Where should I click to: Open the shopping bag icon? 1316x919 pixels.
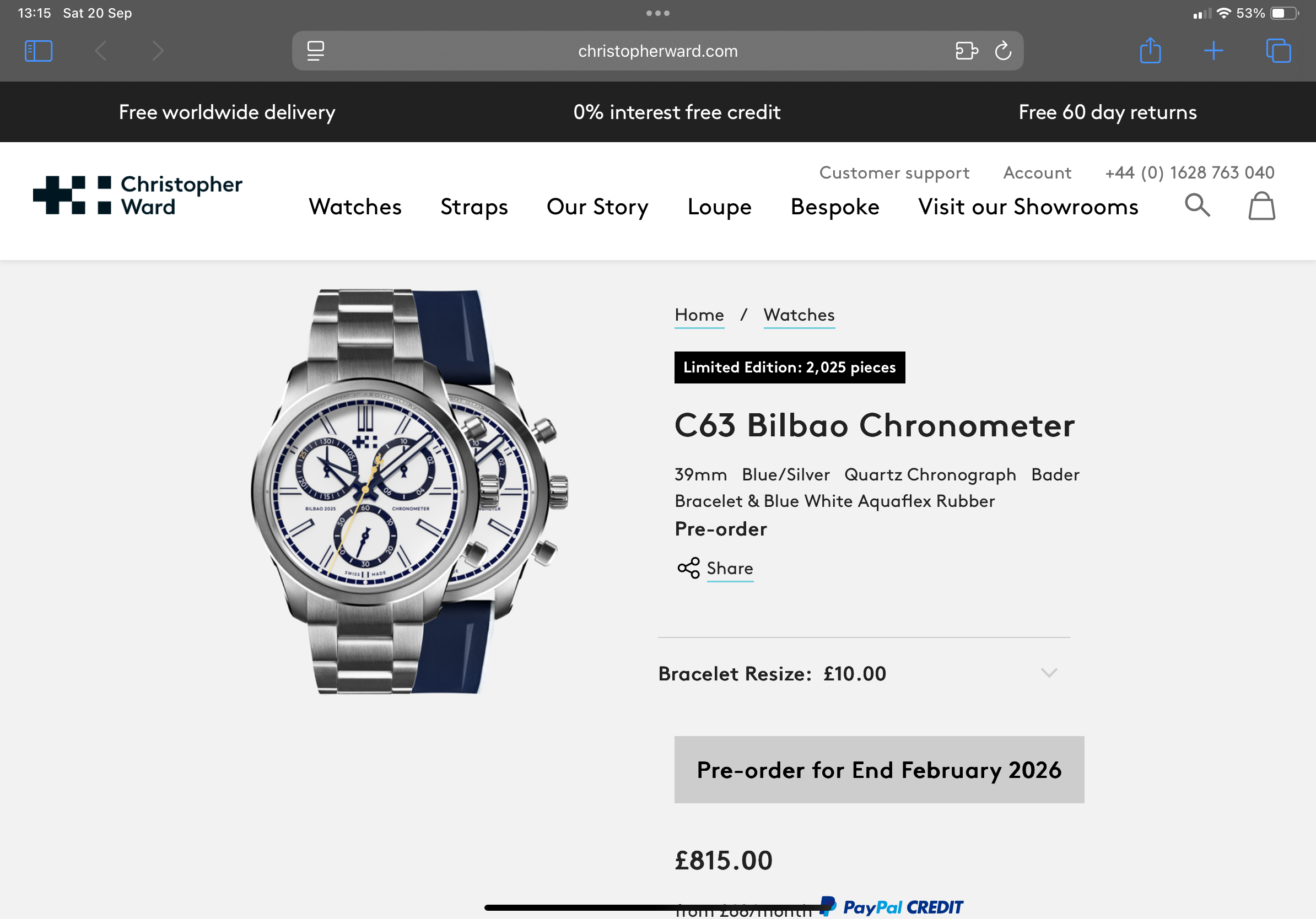pos(1261,206)
